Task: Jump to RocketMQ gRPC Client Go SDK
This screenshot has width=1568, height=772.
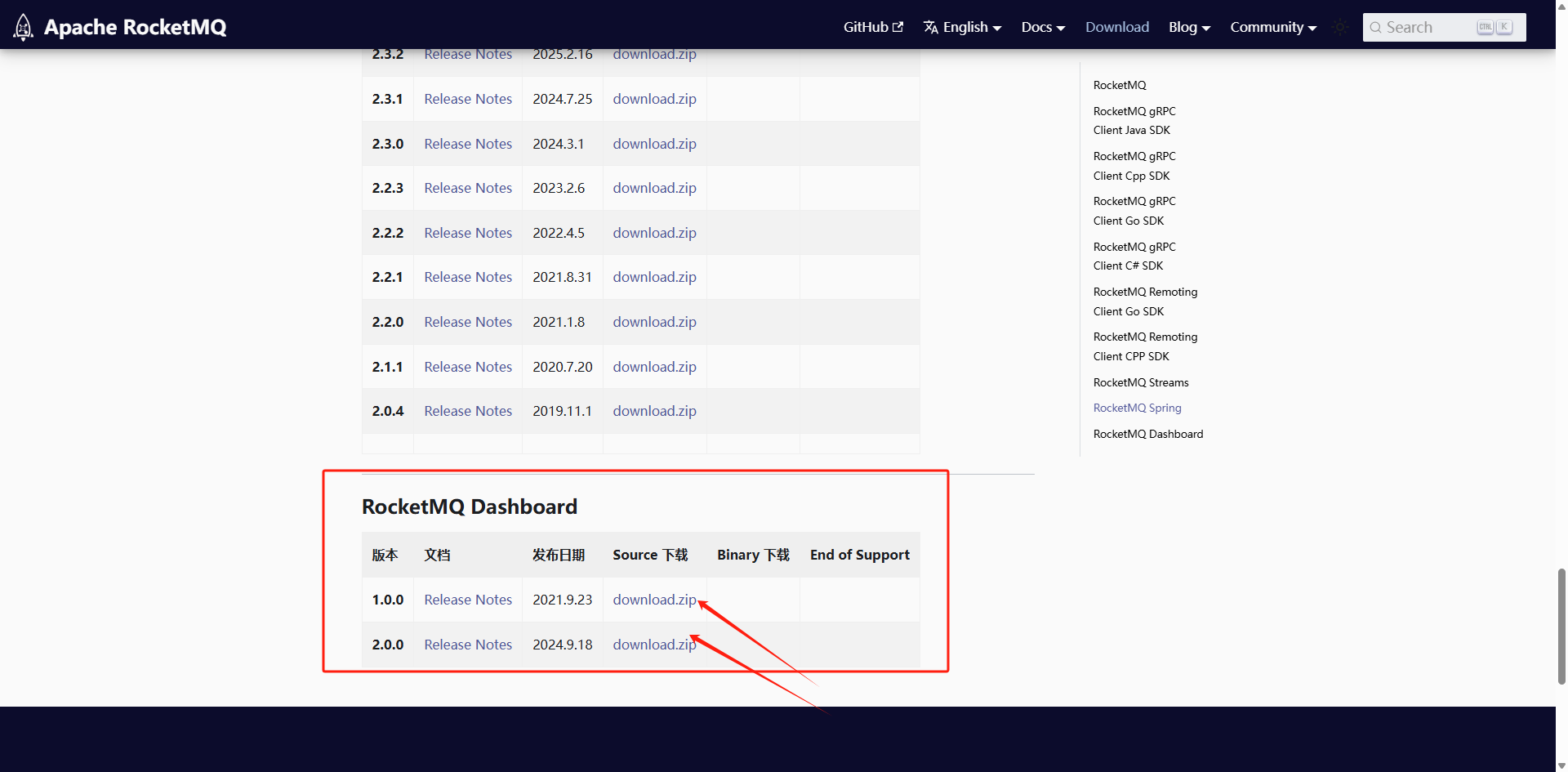Action: tap(1134, 211)
